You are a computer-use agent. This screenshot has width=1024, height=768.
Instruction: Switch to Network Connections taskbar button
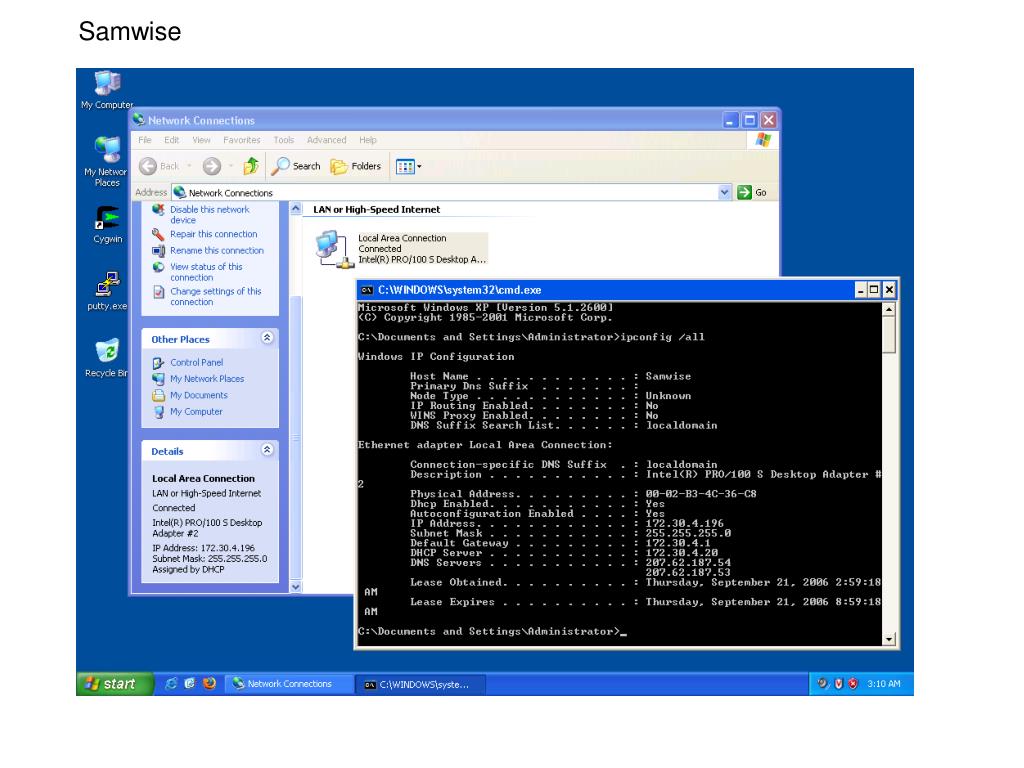pos(289,684)
